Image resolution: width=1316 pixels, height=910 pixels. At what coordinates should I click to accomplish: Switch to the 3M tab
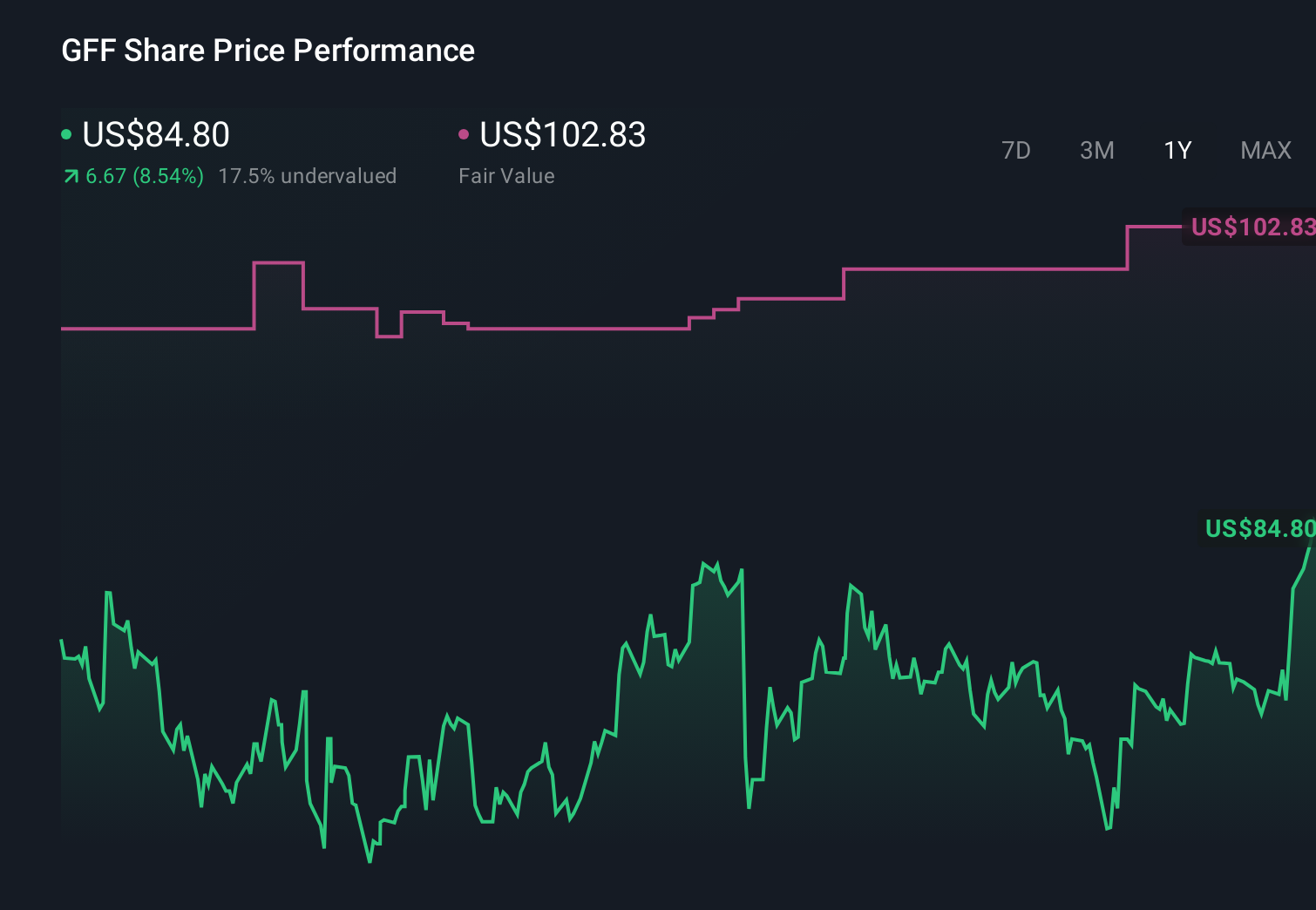coord(1096,150)
